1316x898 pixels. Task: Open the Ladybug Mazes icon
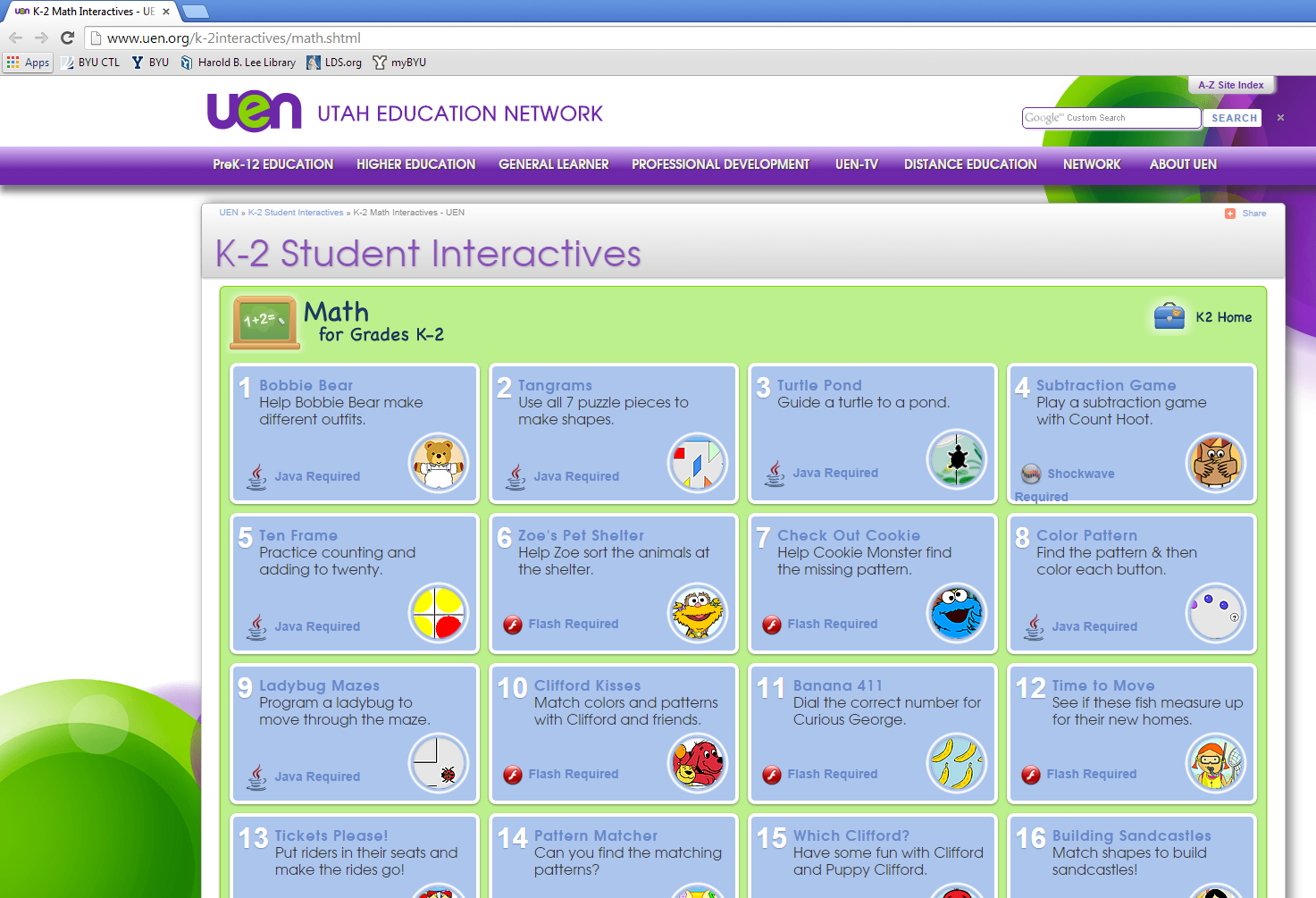pyautogui.click(x=439, y=763)
